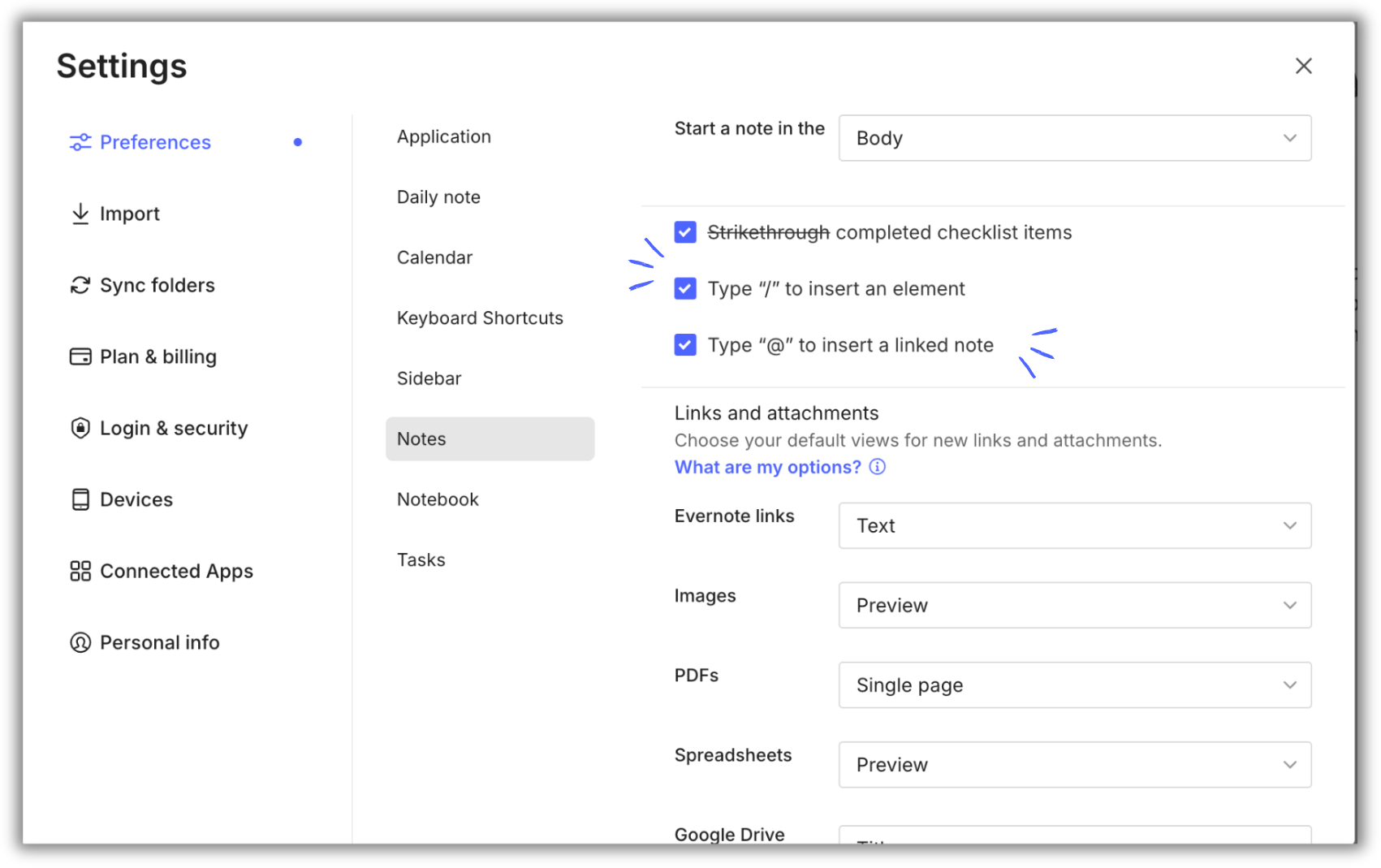Open the Start a note in dropdown

click(x=1074, y=138)
